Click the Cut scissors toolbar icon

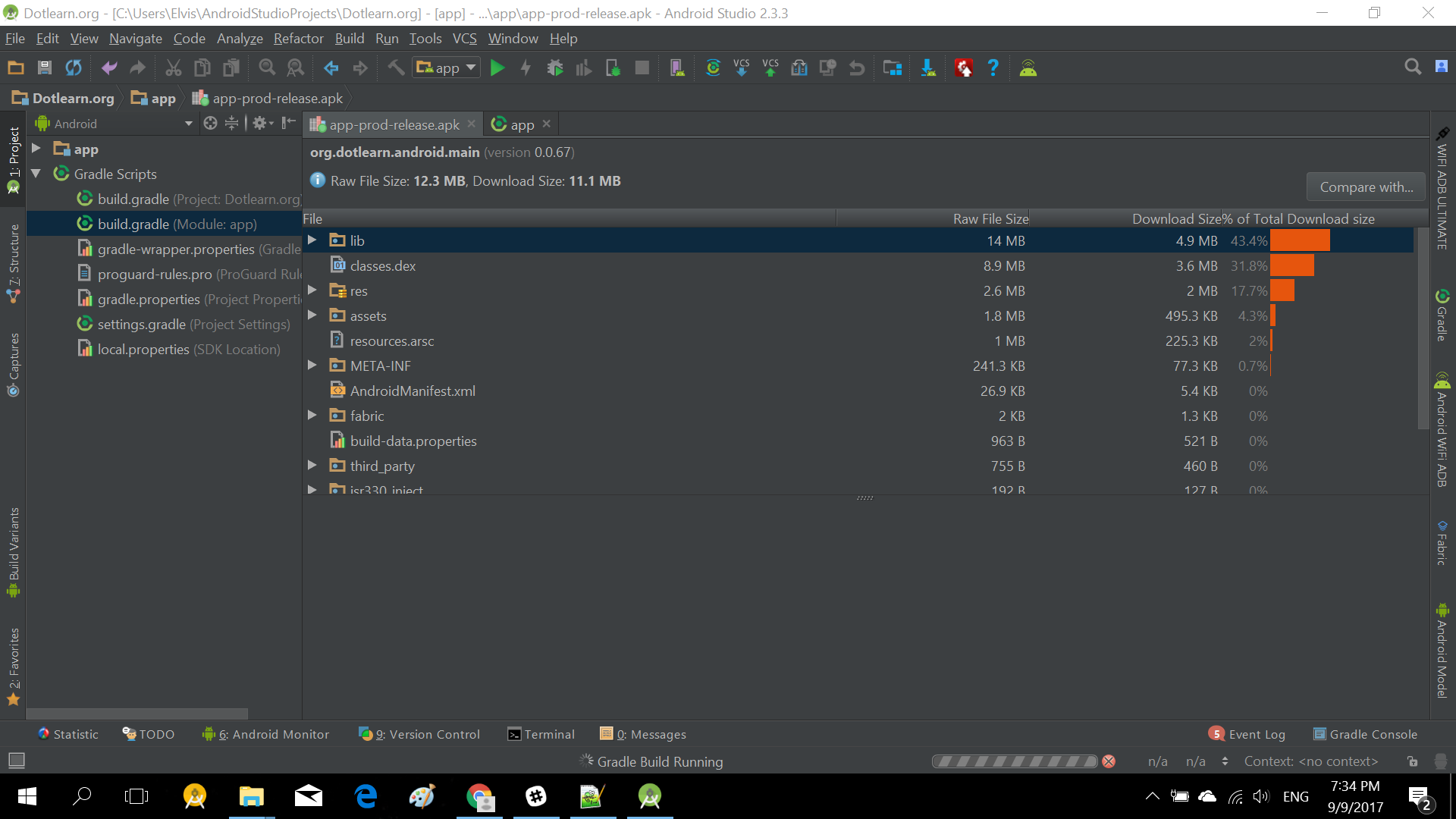[x=174, y=68]
